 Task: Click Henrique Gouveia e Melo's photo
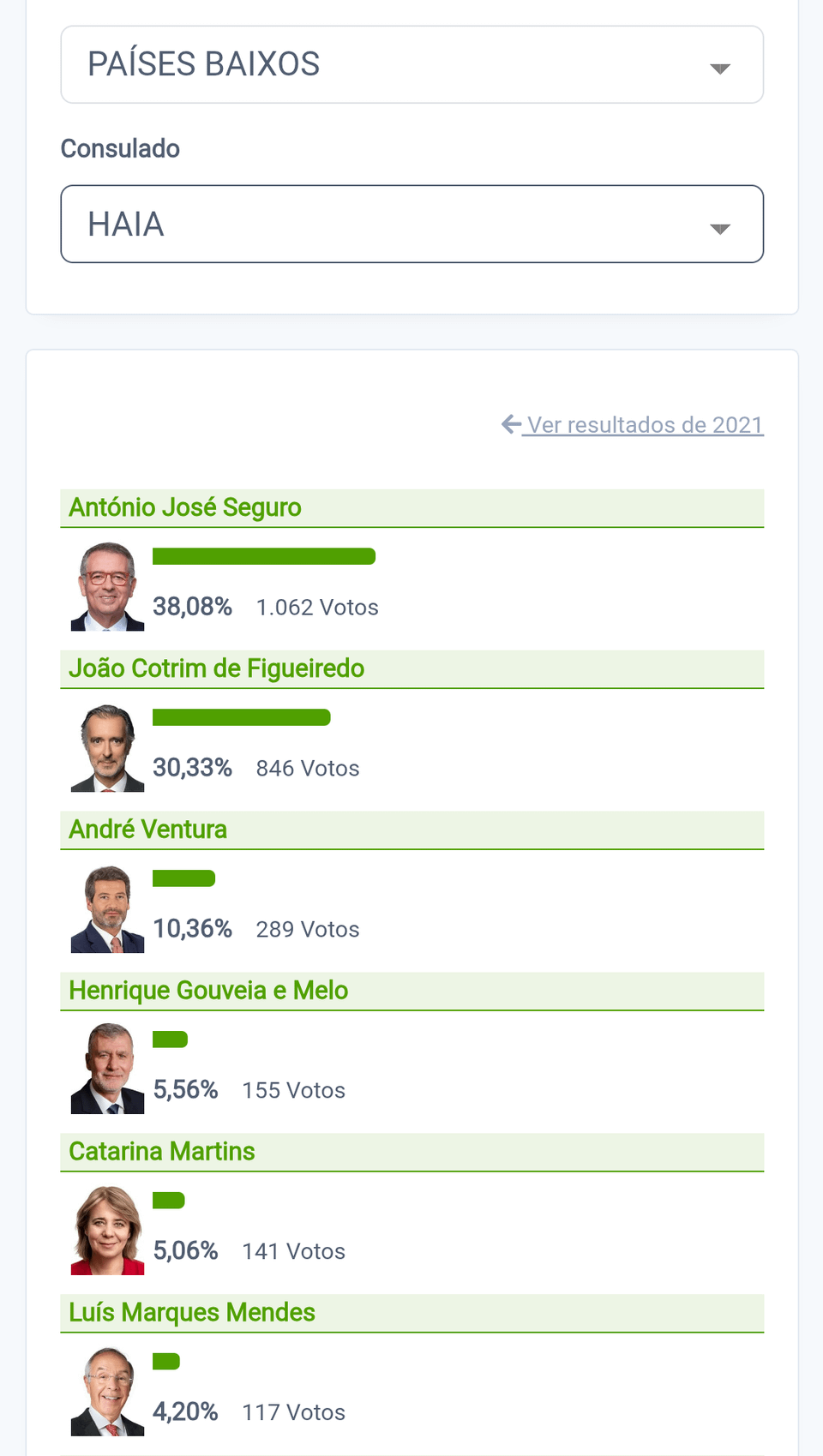tap(107, 1070)
